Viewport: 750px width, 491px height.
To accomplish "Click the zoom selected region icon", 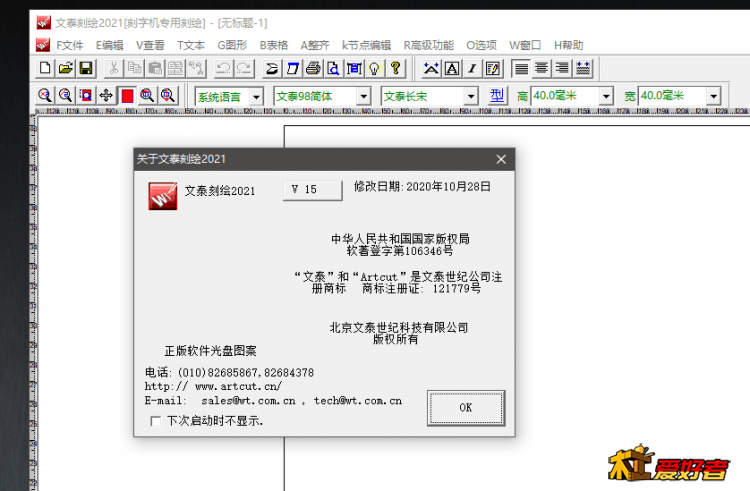I will (86, 96).
